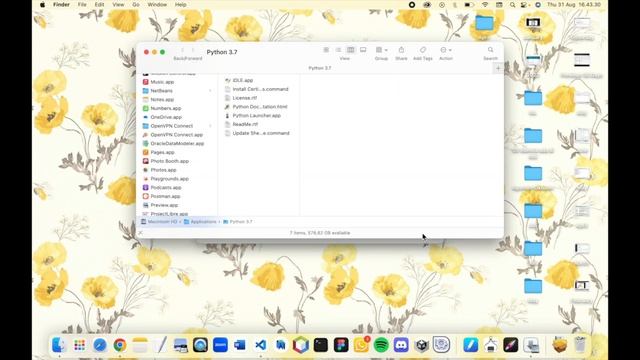
Task: Click the Search magnifier in Finder toolbar
Action: click(491, 50)
